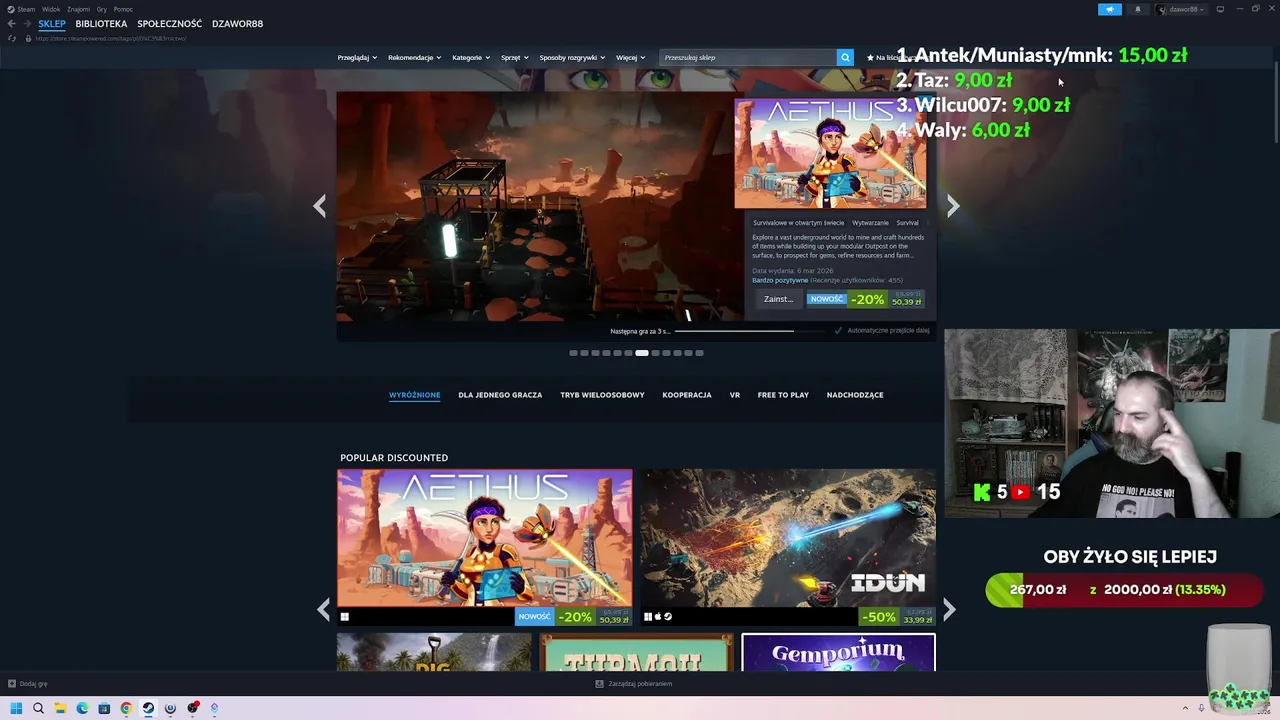The width and height of the screenshot is (1280, 720).
Task: Open Windows Start menu
Action: pyautogui.click(x=16, y=708)
